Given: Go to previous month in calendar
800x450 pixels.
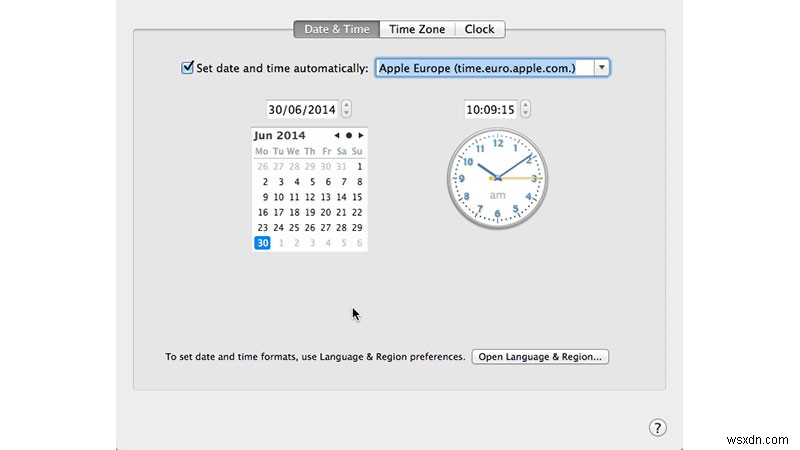Looking at the screenshot, I should tap(337, 136).
